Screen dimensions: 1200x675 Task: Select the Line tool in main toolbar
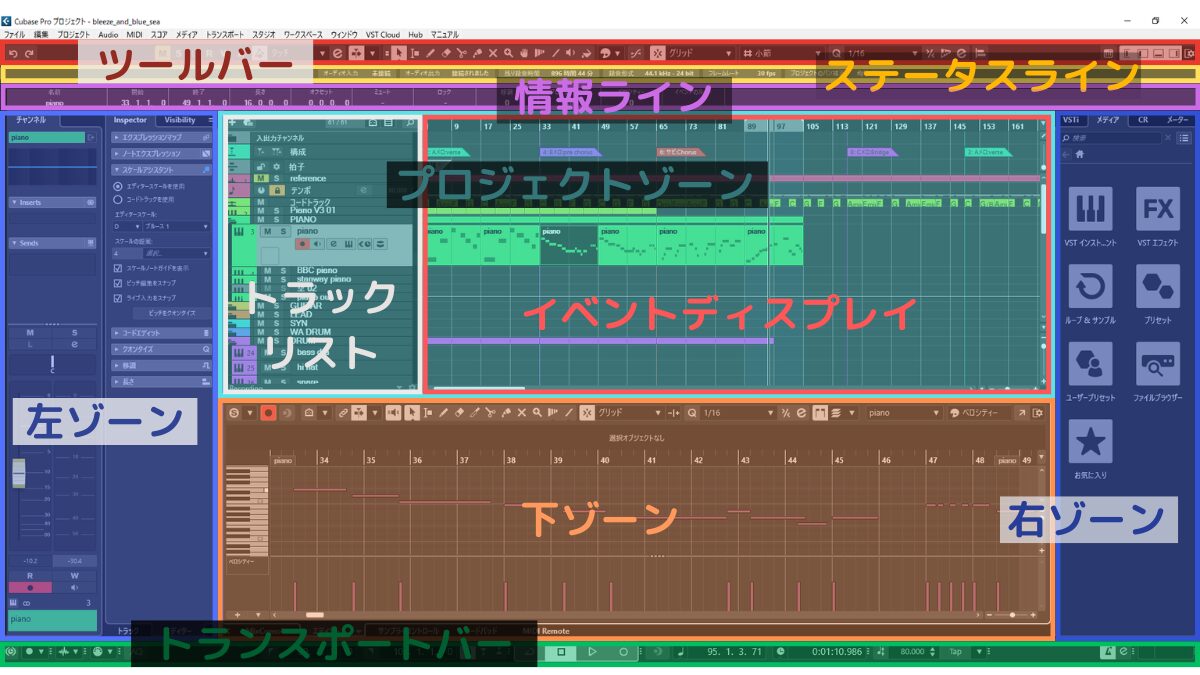point(556,52)
